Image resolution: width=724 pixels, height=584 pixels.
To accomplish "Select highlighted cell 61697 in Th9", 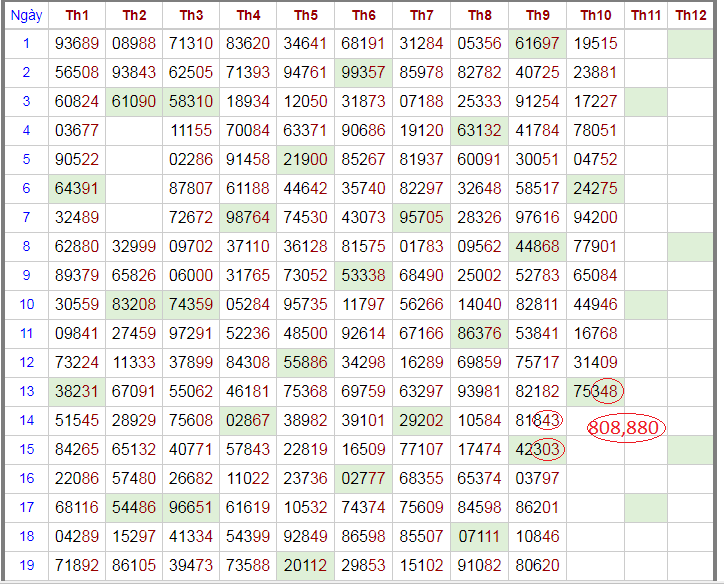I will [x=537, y=44].
